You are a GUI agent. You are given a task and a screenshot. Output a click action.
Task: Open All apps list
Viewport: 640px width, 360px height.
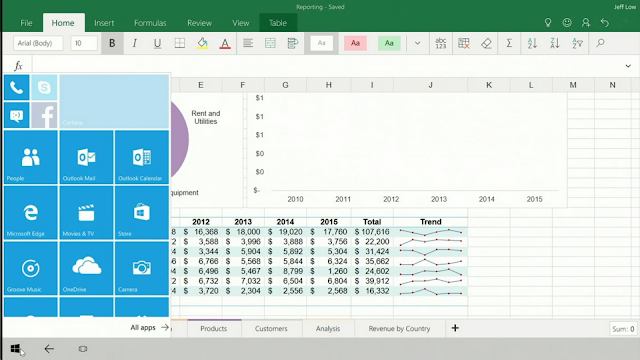coord(149,327)
